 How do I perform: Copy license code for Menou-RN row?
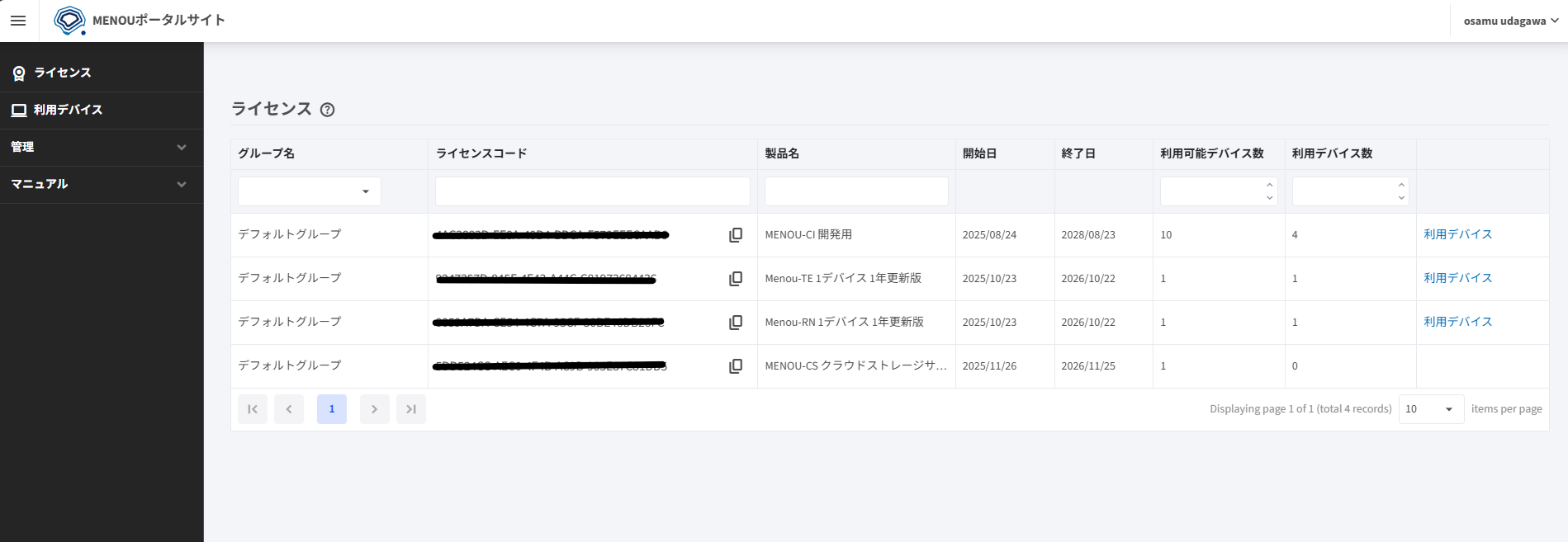[x=736, y=323]
